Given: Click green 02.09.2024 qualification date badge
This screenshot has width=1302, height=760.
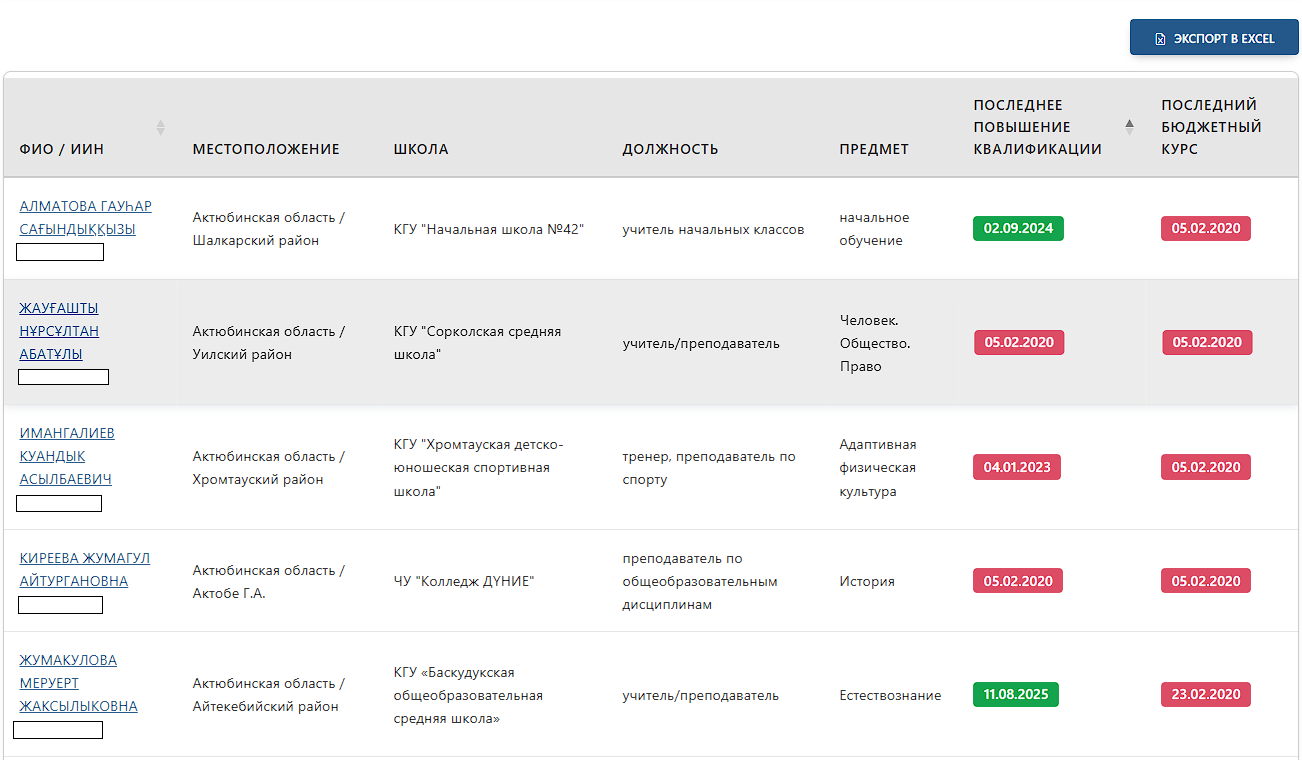Looking at the screenshot, I should click(1018, 228).
